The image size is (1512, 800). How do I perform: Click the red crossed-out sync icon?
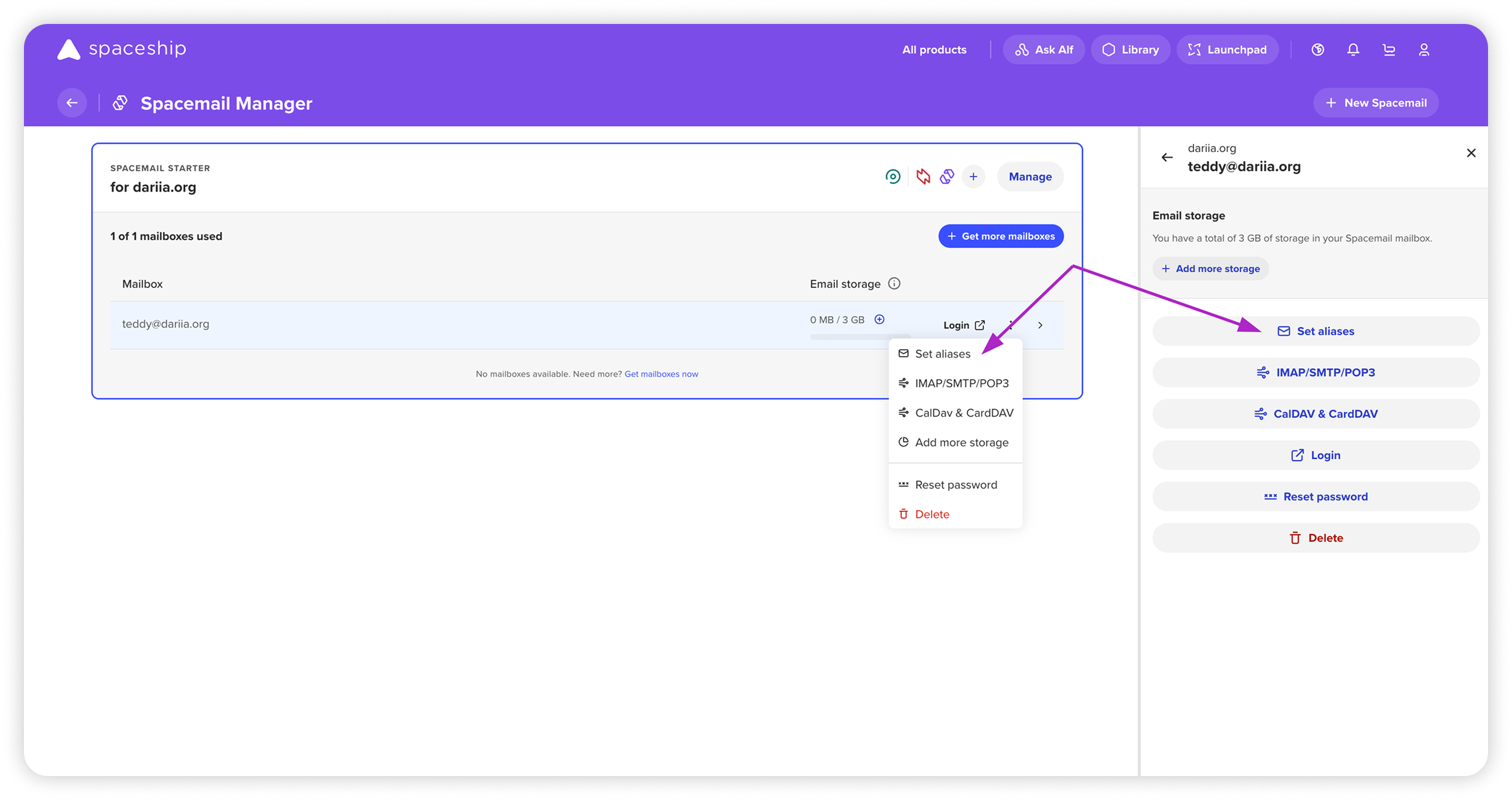[x=923, y=177]
